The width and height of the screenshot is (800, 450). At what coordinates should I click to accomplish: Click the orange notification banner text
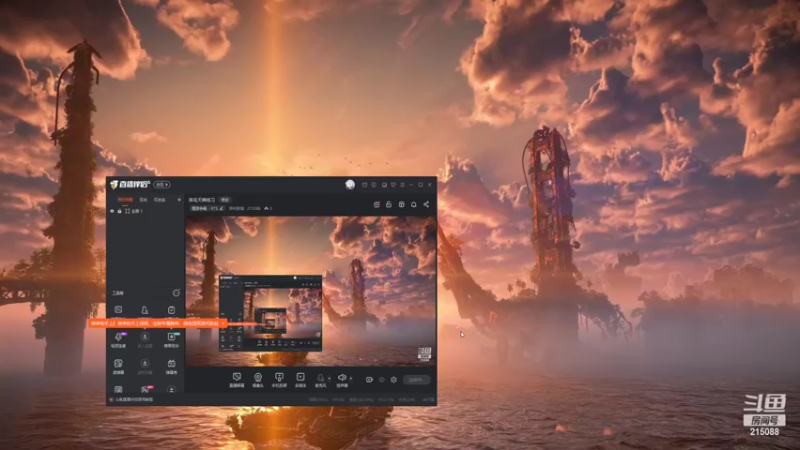pyautogui.click(x=155, y=323)
